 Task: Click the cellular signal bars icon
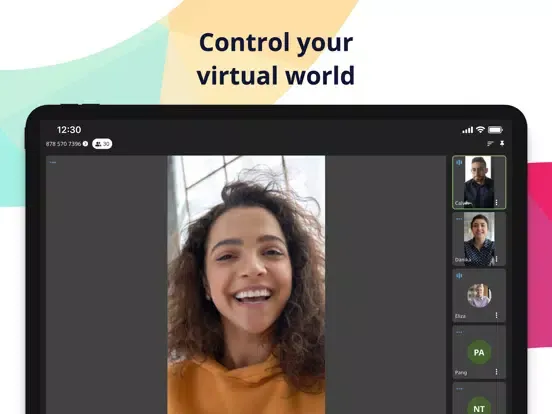(x=468, y=130)
